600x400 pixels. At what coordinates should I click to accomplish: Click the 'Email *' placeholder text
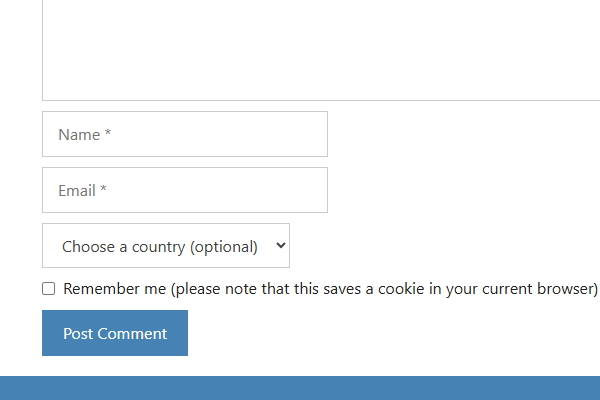(82, 191)
